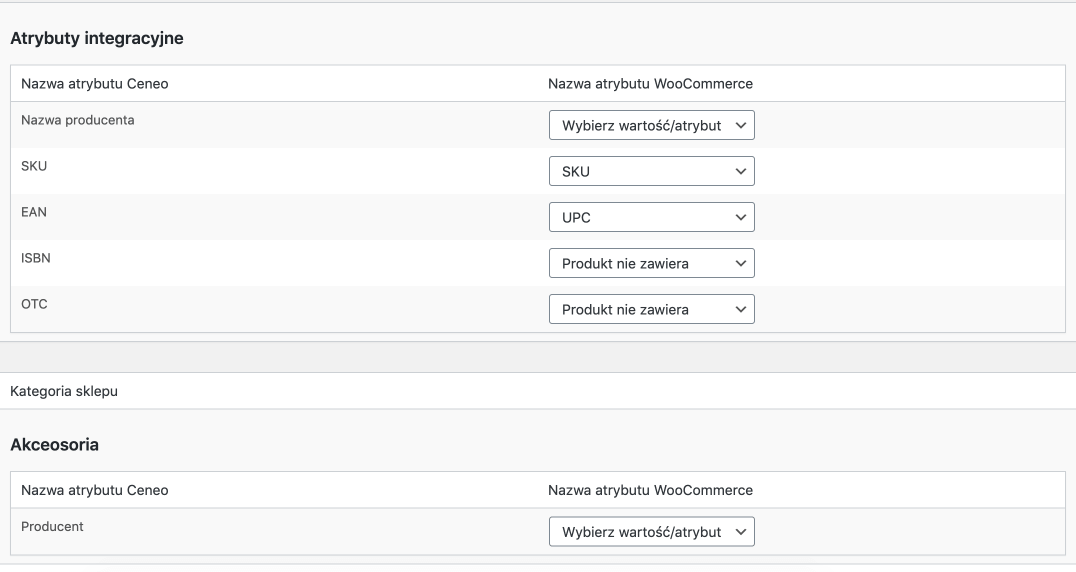Open the ISBN row dropdown
1076x572 pixels.
coord(651,263)
